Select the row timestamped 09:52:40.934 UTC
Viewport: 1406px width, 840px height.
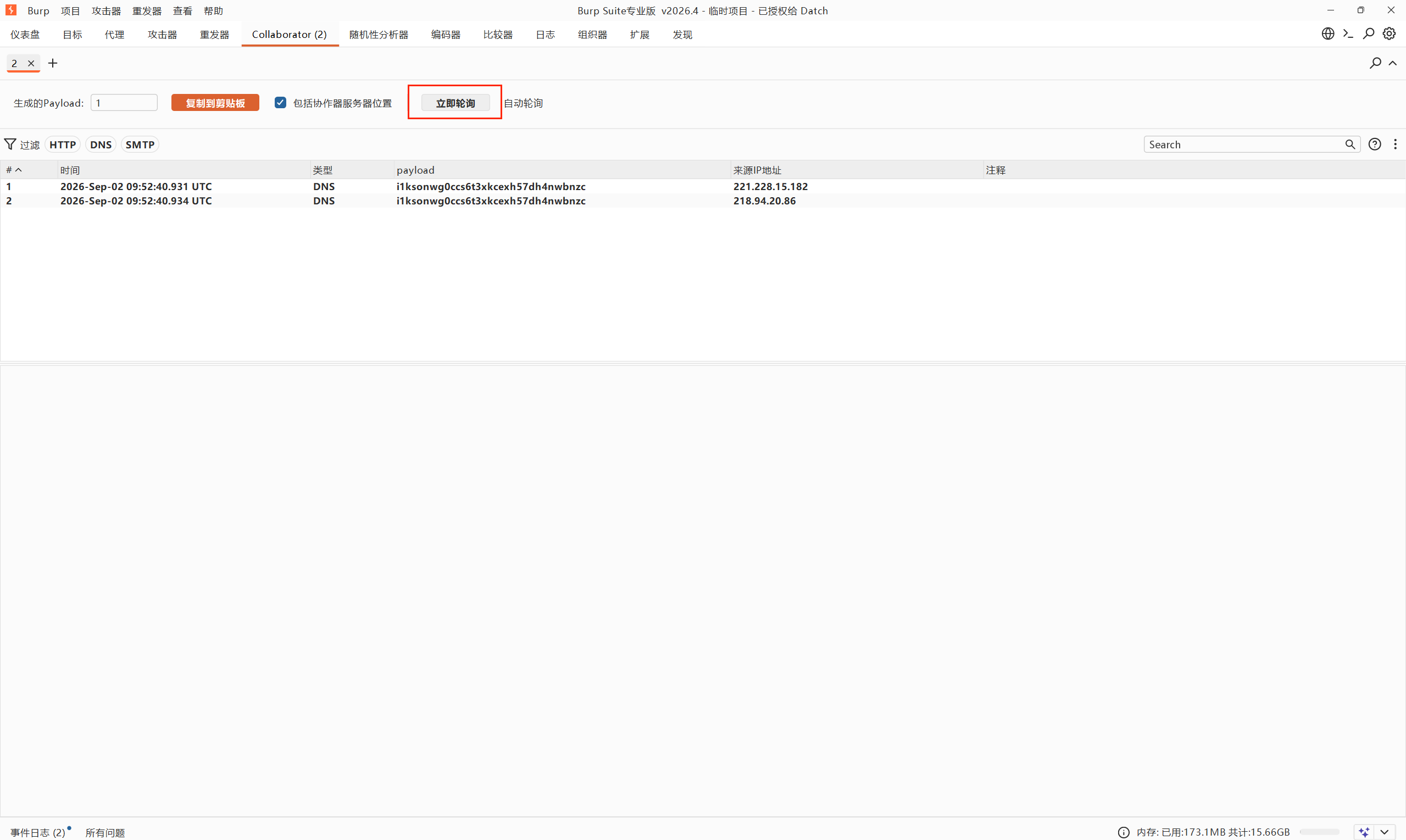(703, 201)
